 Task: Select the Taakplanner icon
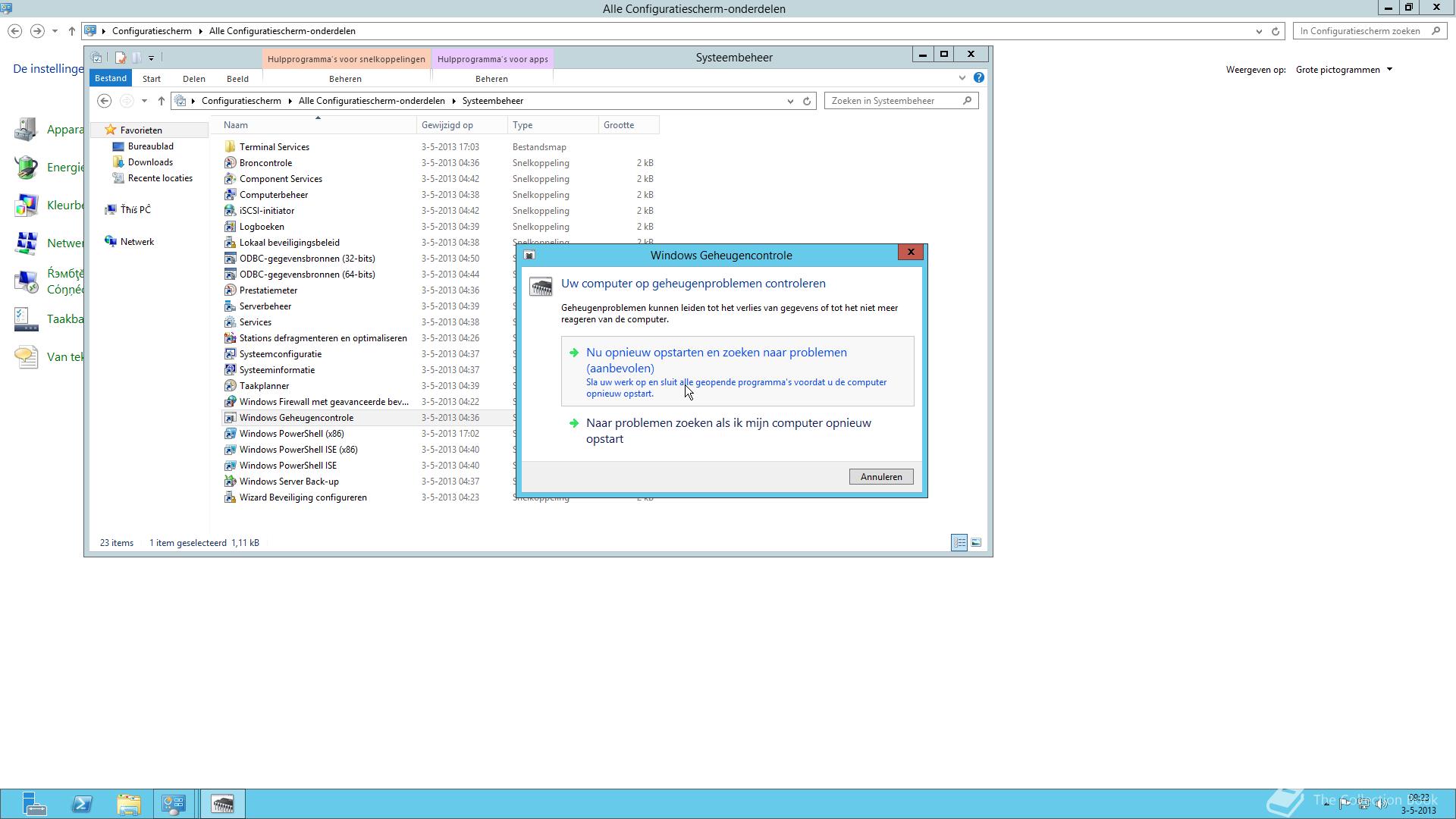pos(230,386)
